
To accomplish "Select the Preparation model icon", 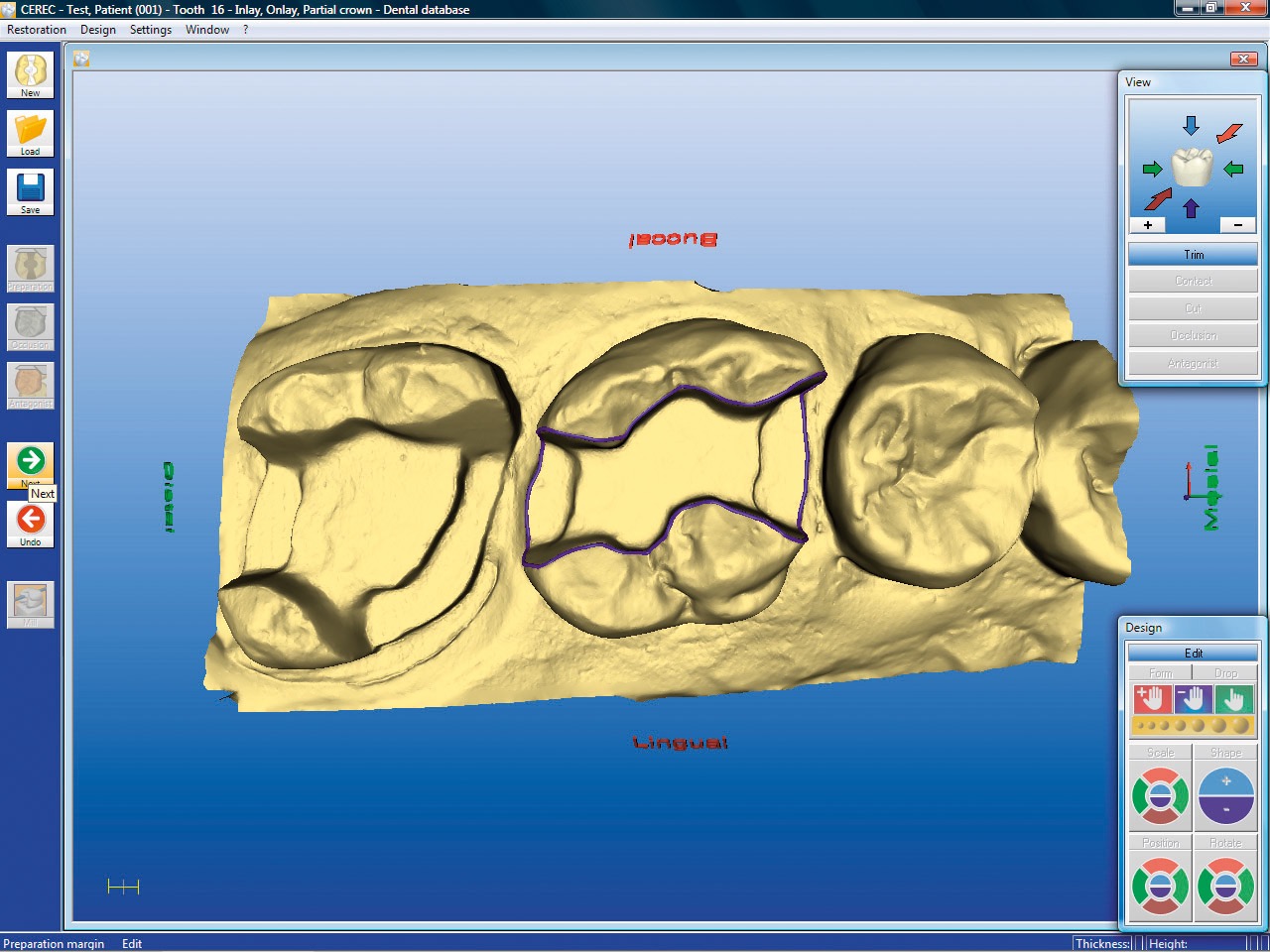I will [31, 270].
